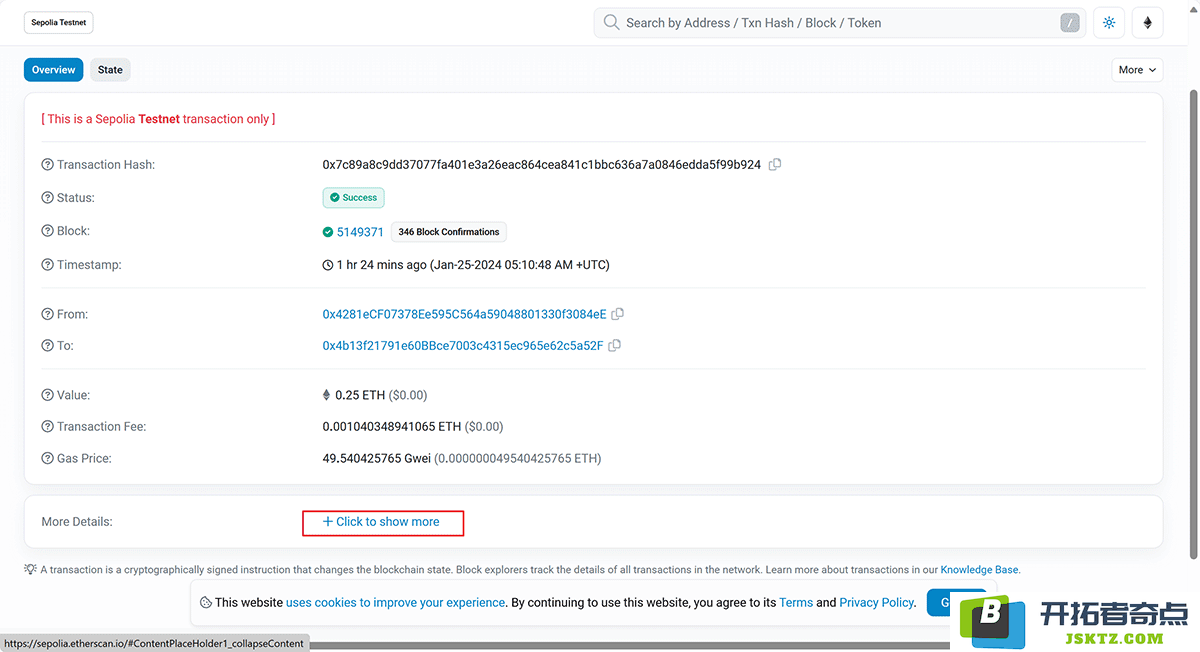
Task: Click the uses cookies to improve link
Action: point(396,603)
